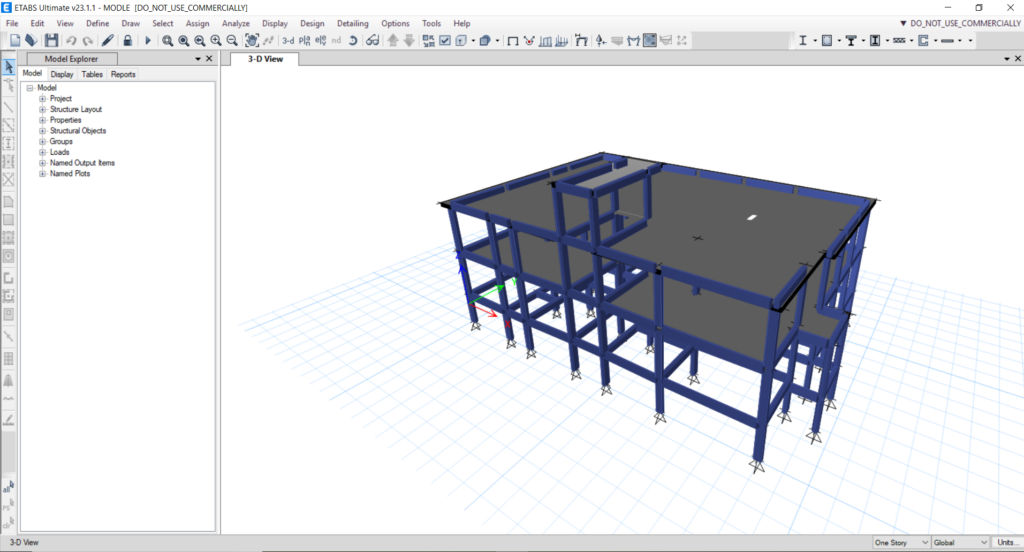
Task: Close the Model Explorer panel
Action: pyautogui.click(x=209, y=59)
